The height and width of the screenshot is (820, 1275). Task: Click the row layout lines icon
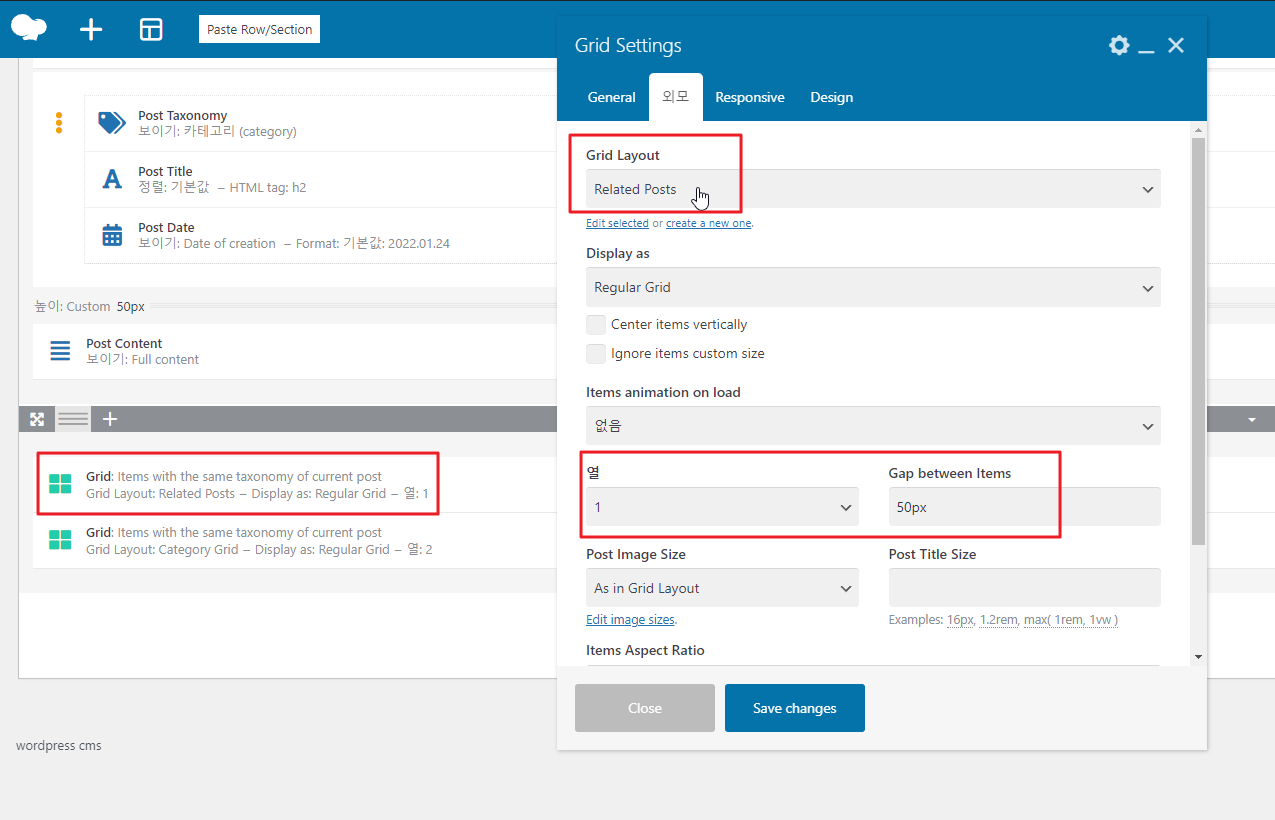coord(73,419)
